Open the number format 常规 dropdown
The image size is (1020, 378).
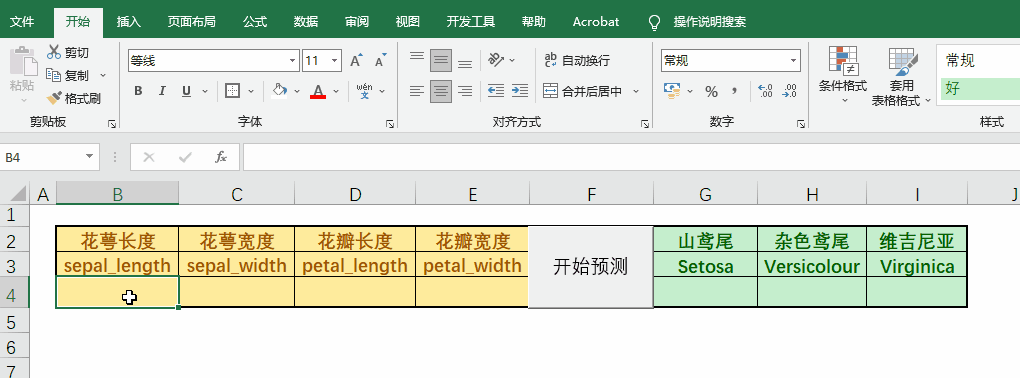click(794, 61)
